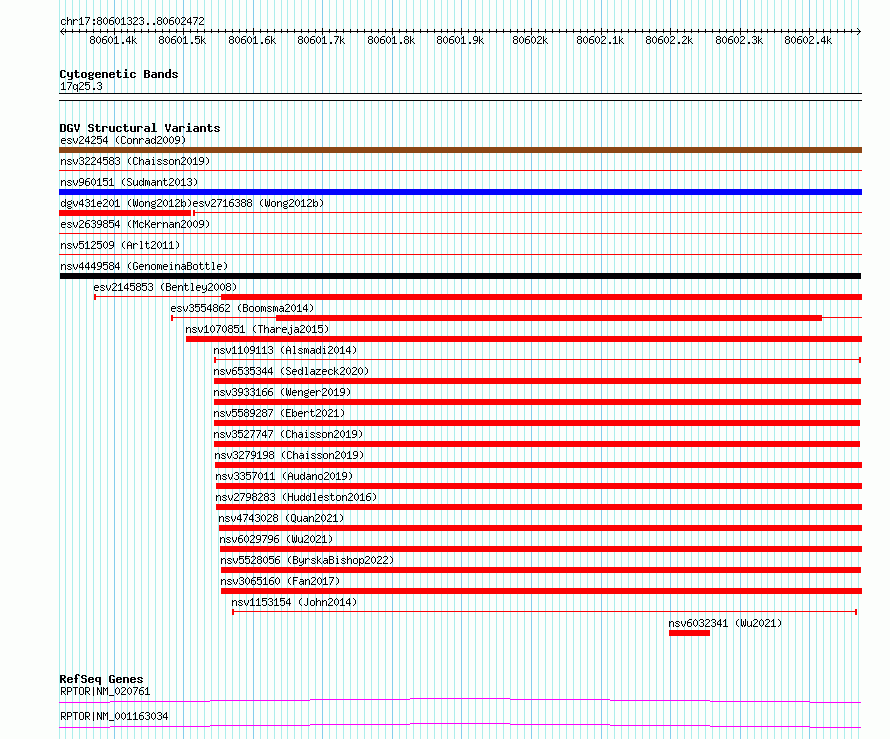Select the 17q25.3 band label
890x739 pixels.
(82, 86)
